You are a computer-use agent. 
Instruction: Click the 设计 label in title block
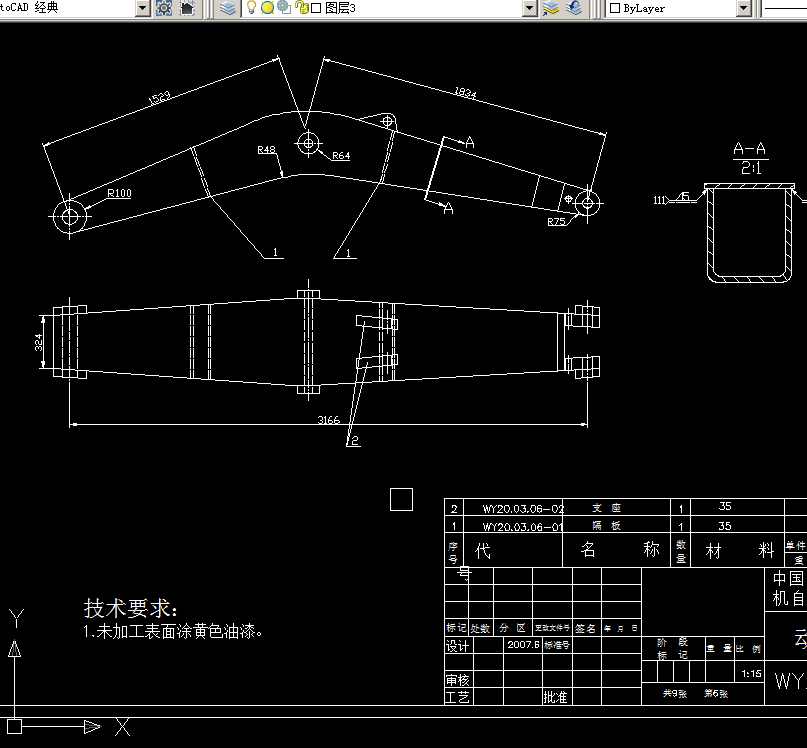click(458, 646)
